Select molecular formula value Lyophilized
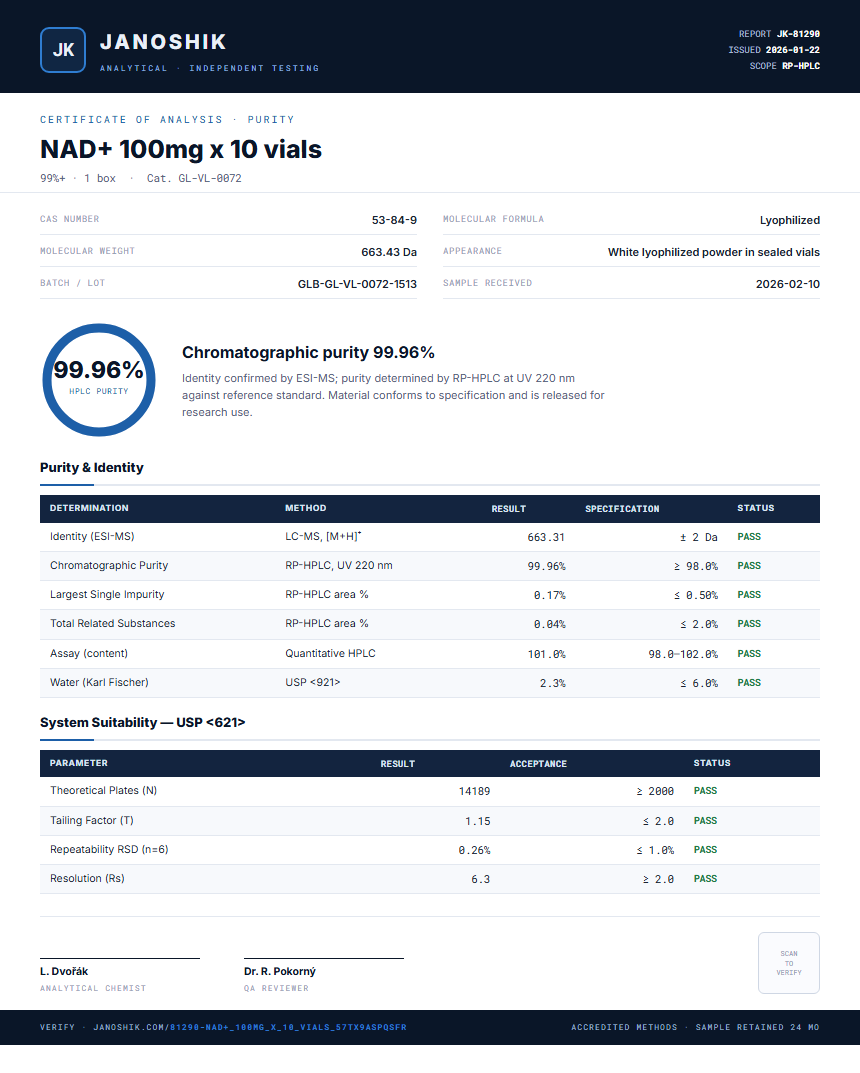Screen dimensions: 860x1073 [790, 220]
